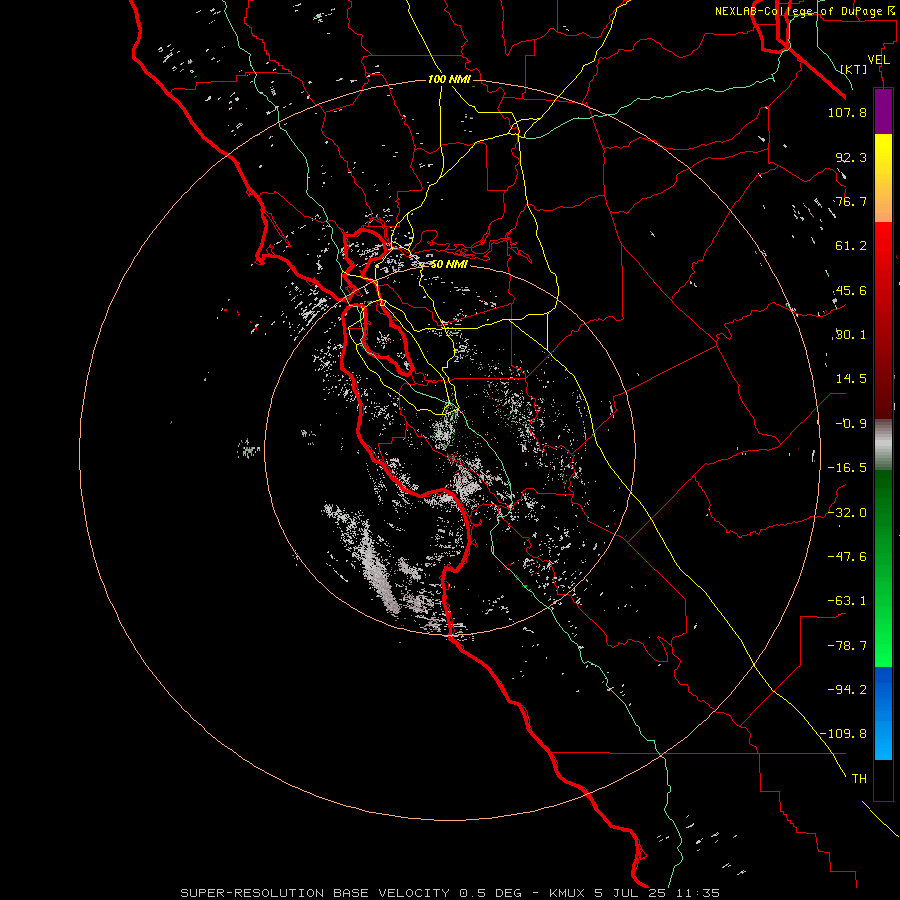Click the 14.5 legend value
This screenshot has width=900, height=900.
click(851, 379)
